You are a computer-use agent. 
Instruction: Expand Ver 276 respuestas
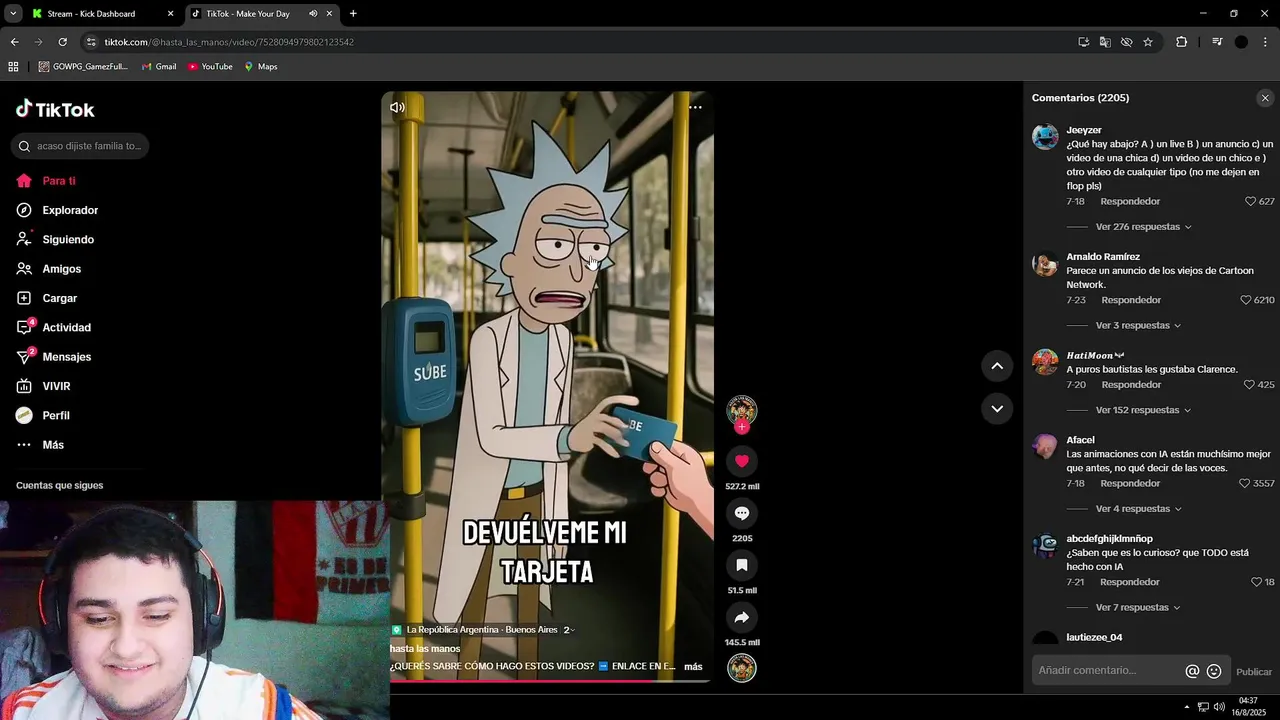coord(1143,227)
